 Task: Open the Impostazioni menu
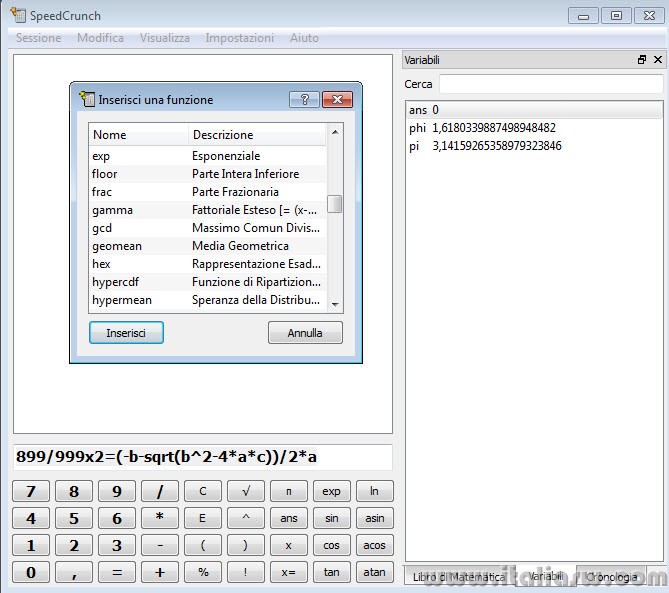tap(239, 38)
